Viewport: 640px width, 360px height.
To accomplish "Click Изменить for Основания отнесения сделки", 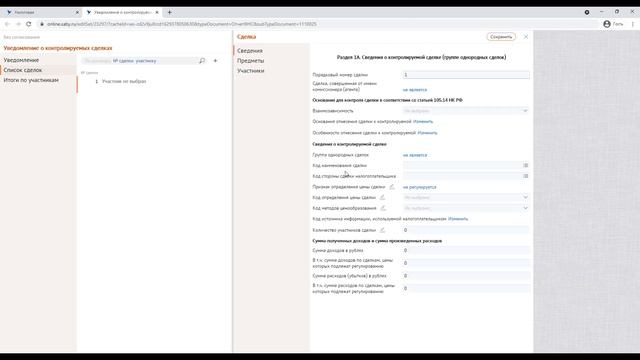I will (423, 122).
